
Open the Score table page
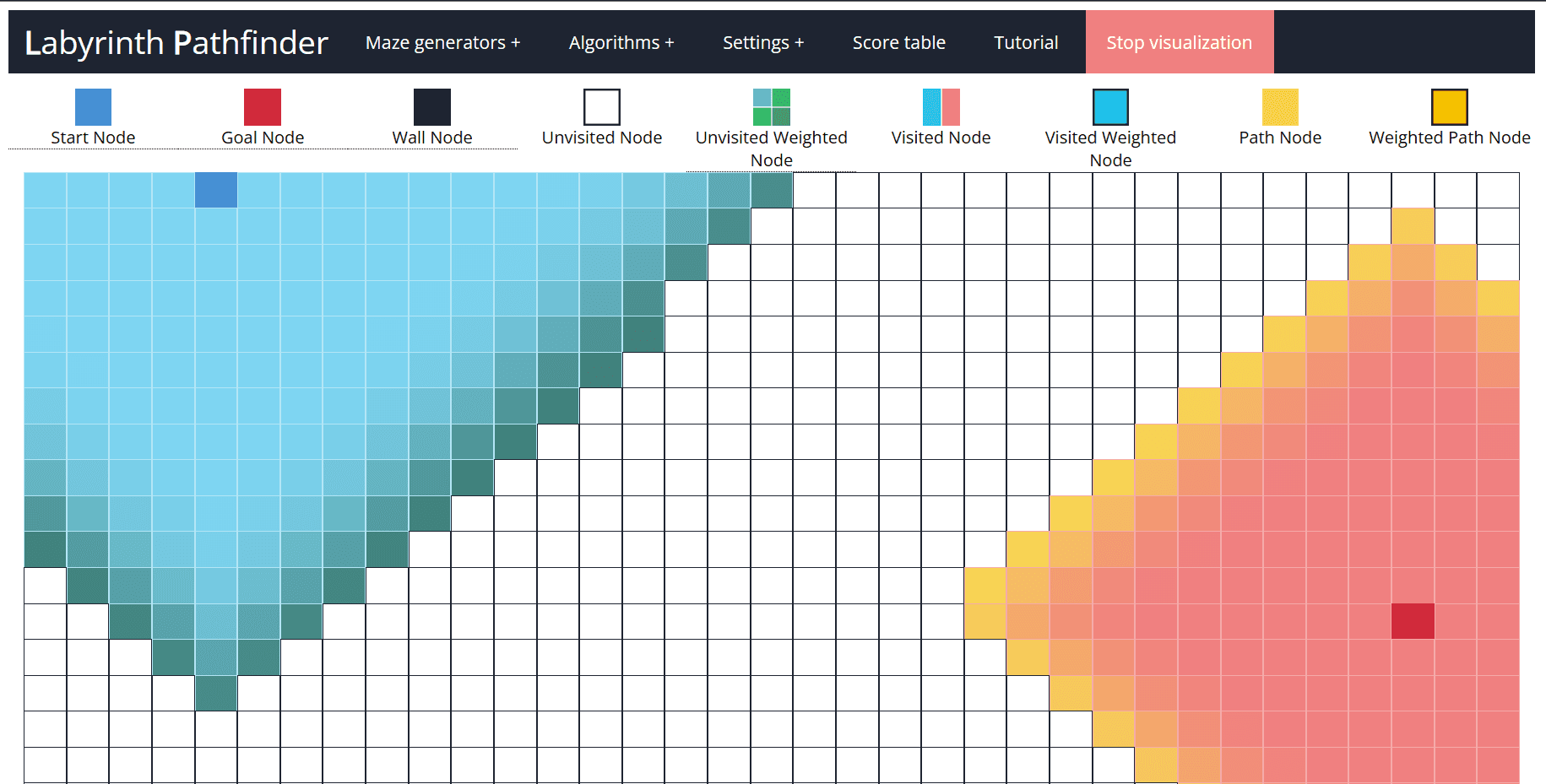click(x=898, y=42)
